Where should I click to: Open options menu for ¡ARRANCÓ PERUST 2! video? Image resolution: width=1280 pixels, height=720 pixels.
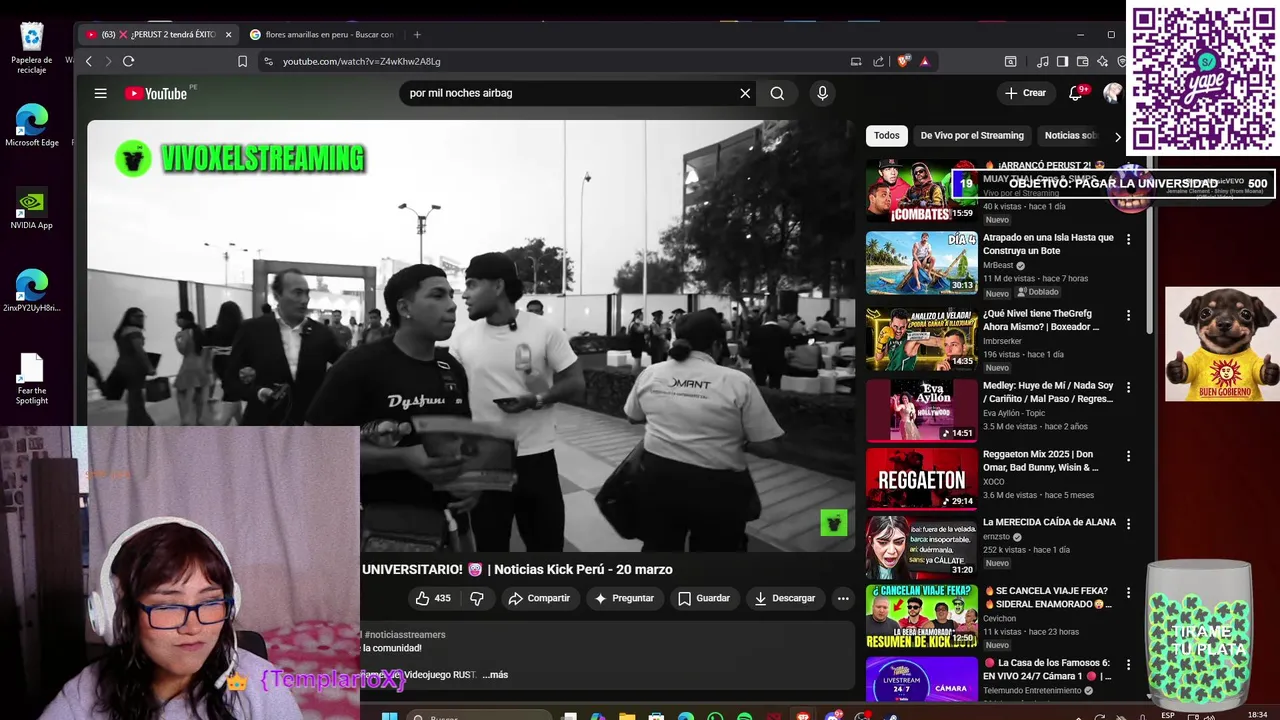pos(1128,167)
